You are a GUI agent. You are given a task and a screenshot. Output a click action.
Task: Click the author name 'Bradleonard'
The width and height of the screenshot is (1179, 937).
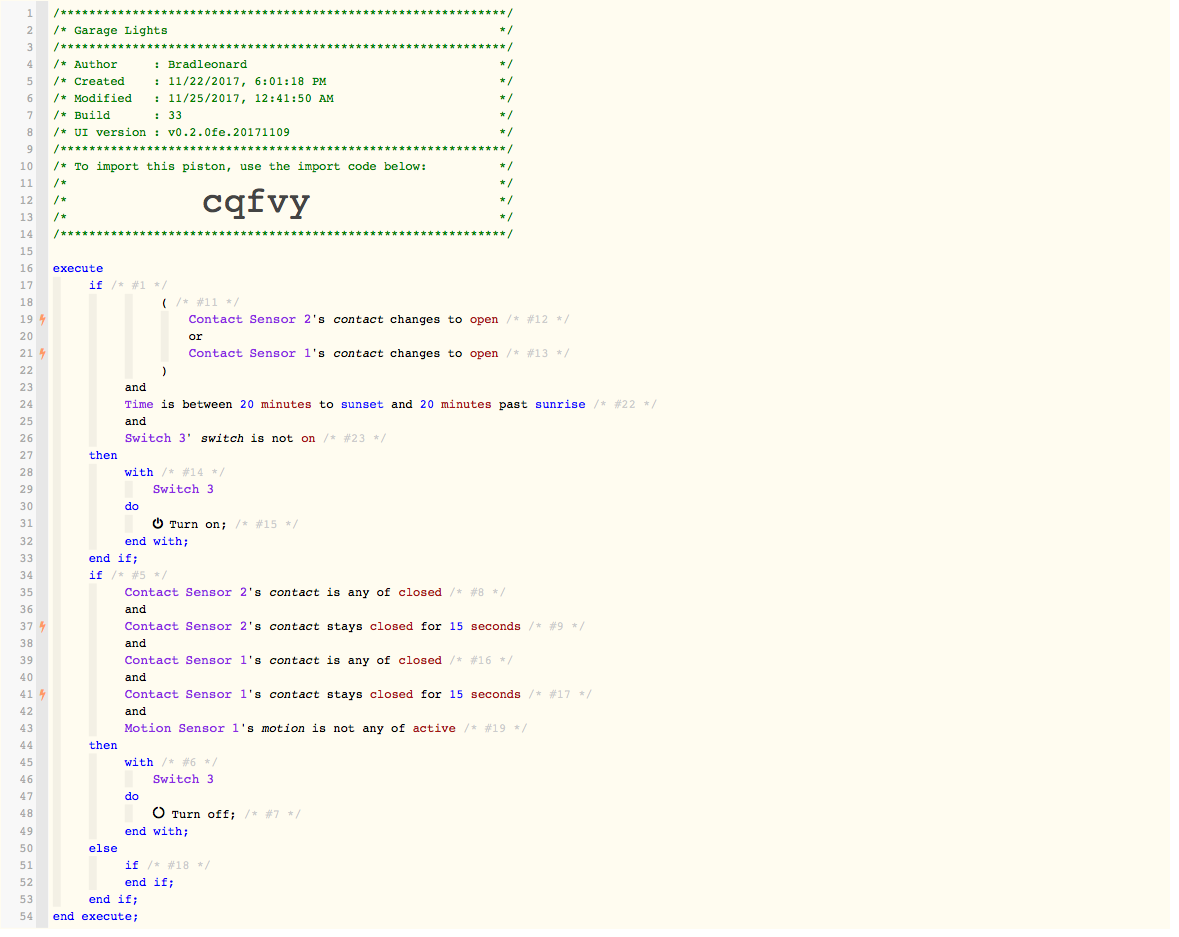coord(208,65)
